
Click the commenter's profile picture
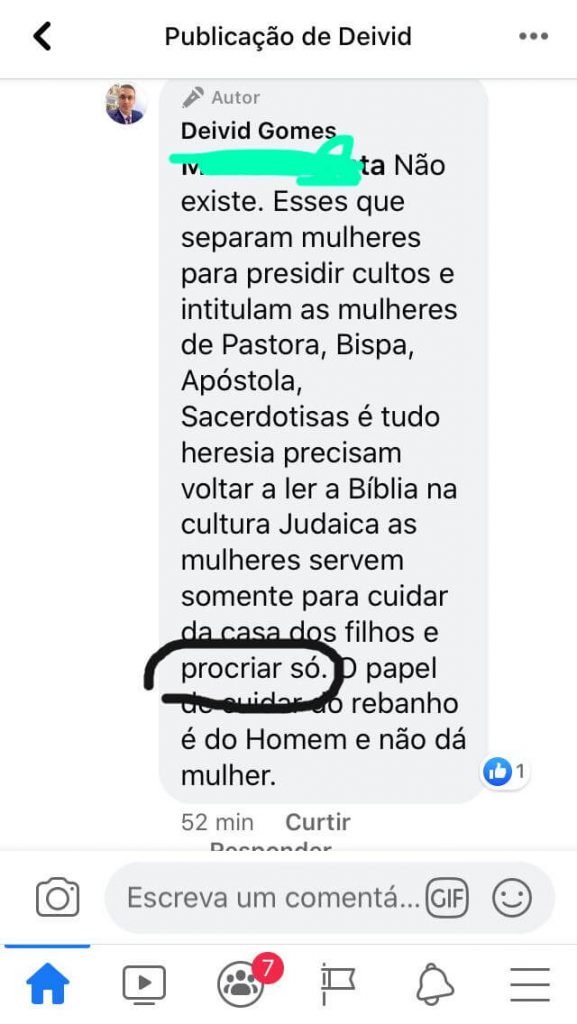tap(125, 103)
